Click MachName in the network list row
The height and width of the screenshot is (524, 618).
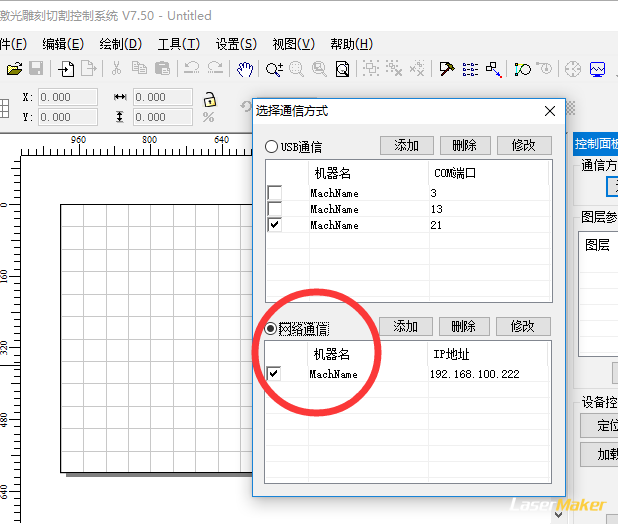[333, 374]
